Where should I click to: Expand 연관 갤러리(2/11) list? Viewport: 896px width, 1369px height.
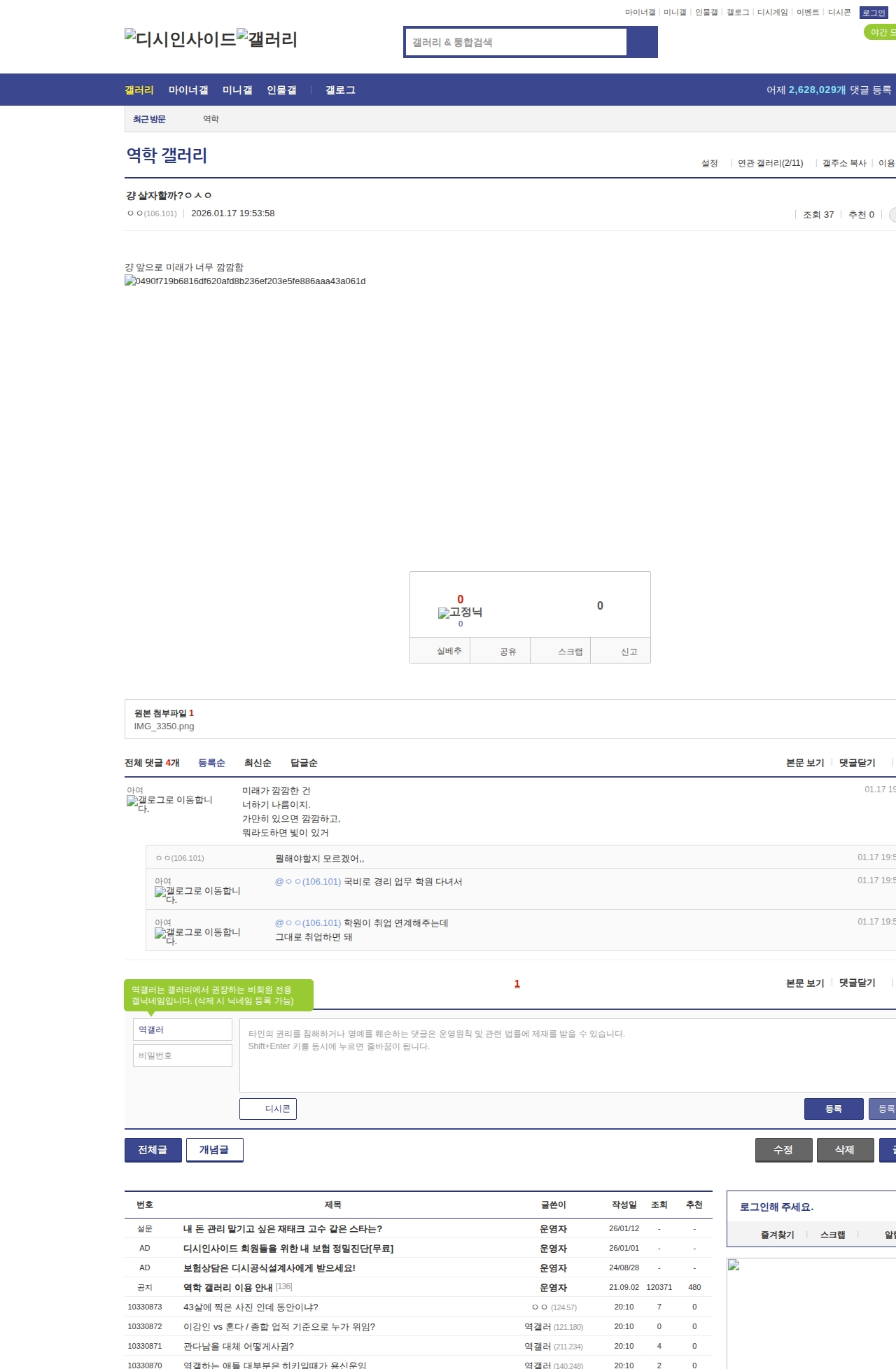(770, 163)
